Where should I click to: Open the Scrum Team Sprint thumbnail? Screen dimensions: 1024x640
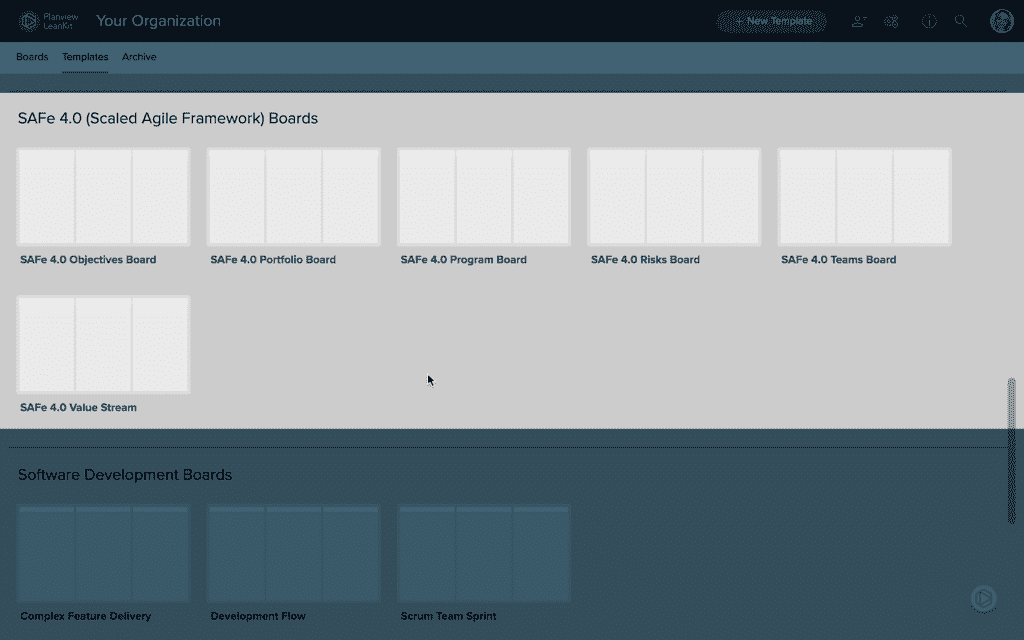coord(484,553)
